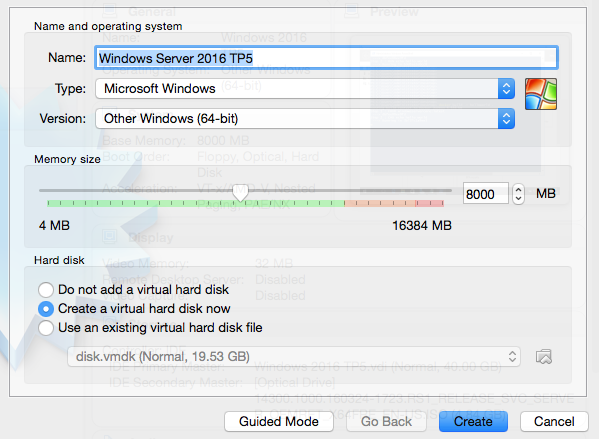Click the Windows OS logo icon
The height and width of the screenshot is (439, 599).
pyautogui.click(x=541, y=94)
